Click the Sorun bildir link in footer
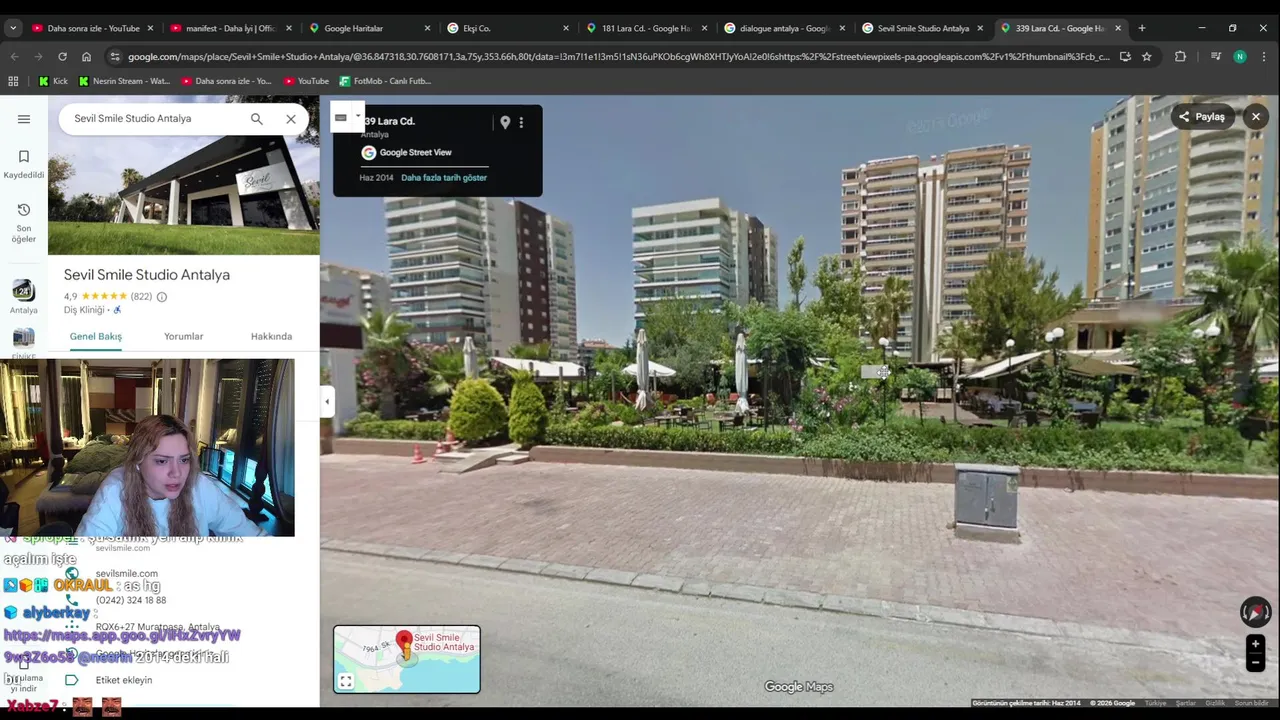The height and width of the screenshot is (720, 1280). point(1251,704)
